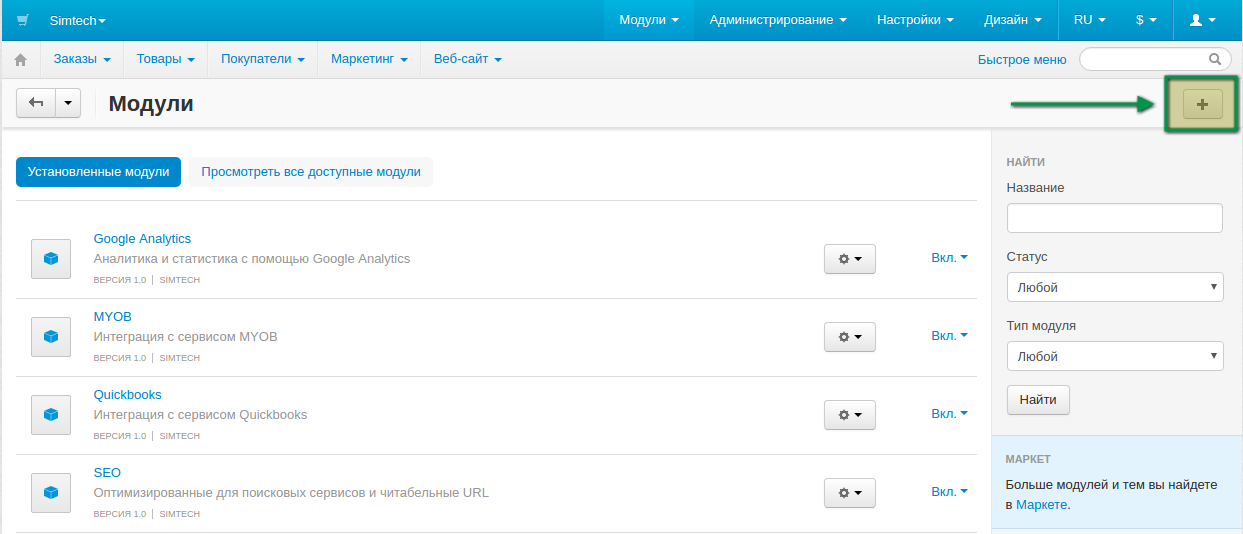This screenshot has width=1243, height=534.
Task: Switch to Просмотреть все доступные модули tab
Action: pos(311,172)
